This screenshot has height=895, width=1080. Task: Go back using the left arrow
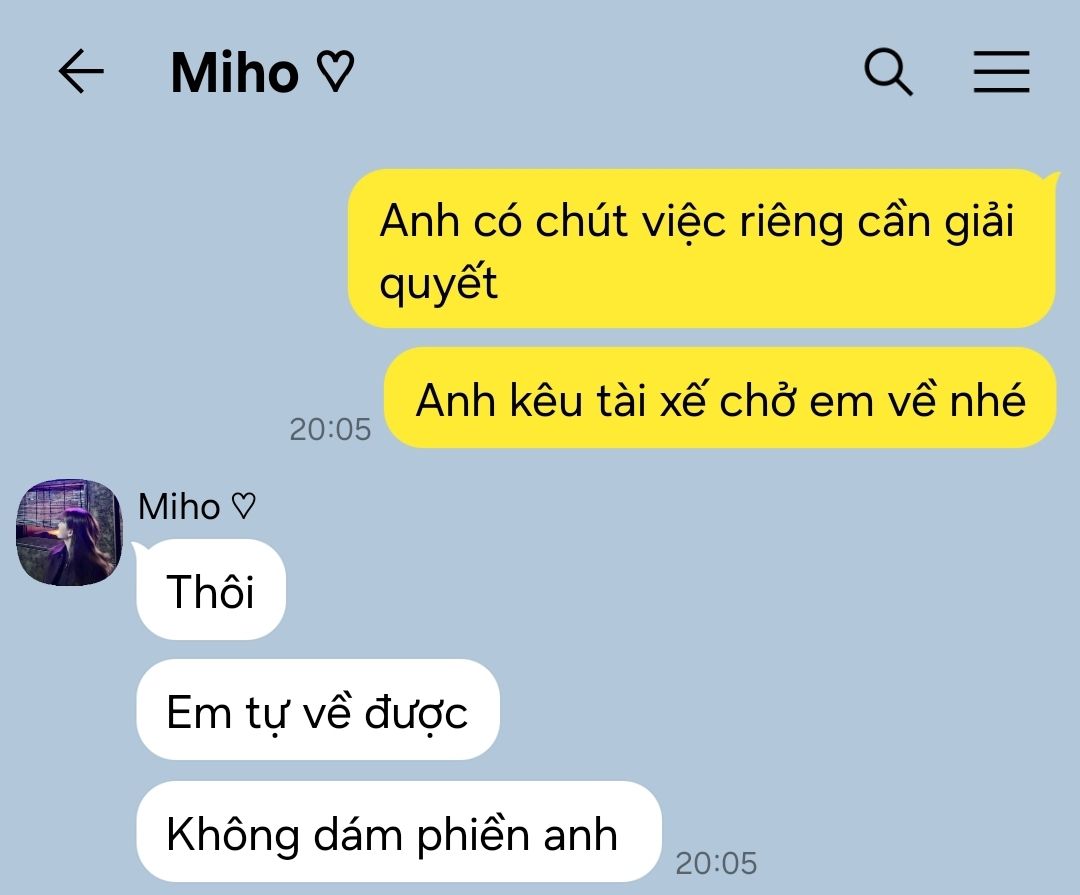pos(81,71)
